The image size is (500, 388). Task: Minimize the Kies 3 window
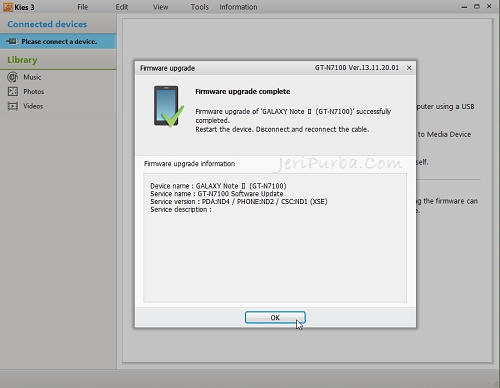(x=464, y=7)
